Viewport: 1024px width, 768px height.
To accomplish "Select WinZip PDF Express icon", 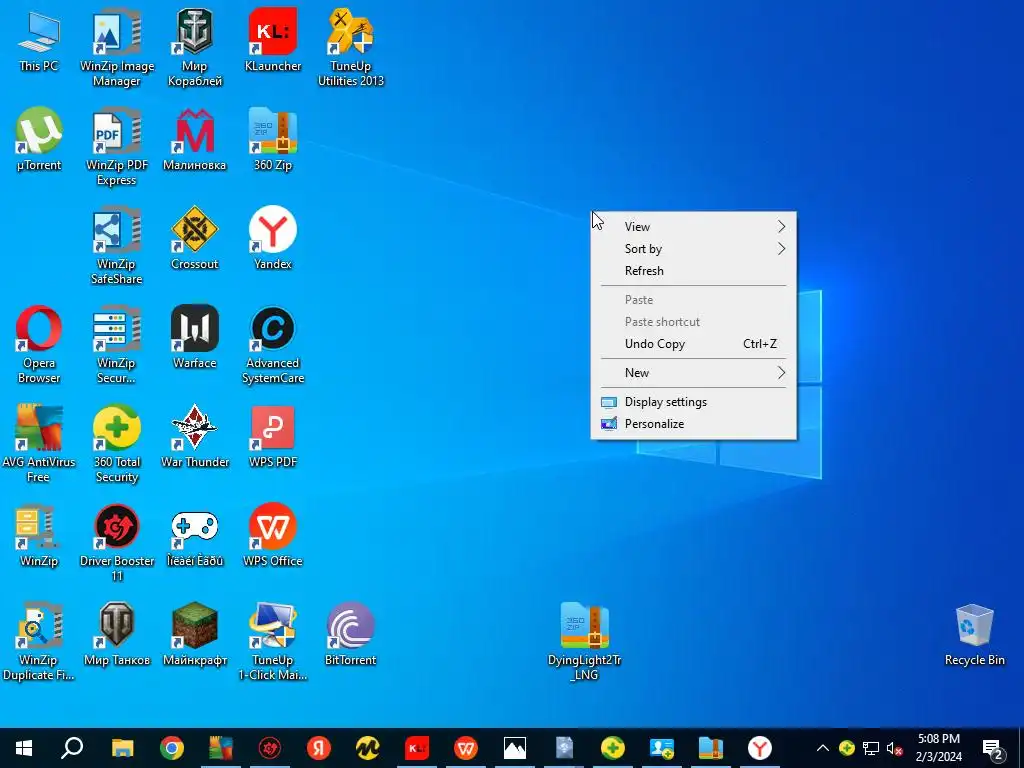I will (117, 146).
